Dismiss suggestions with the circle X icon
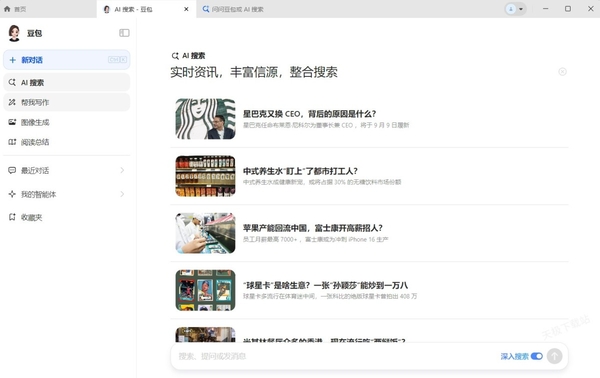 (x=562, y=72)
